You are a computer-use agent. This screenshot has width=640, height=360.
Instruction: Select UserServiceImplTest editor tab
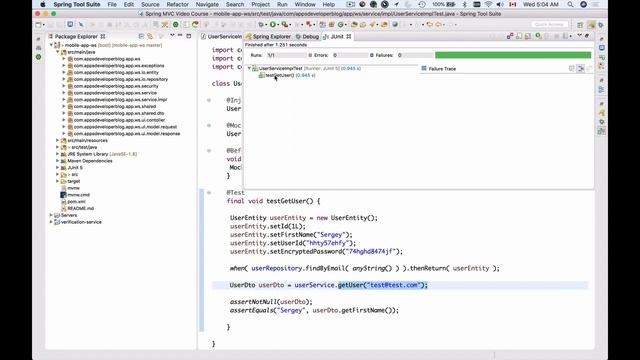(222, 36)
